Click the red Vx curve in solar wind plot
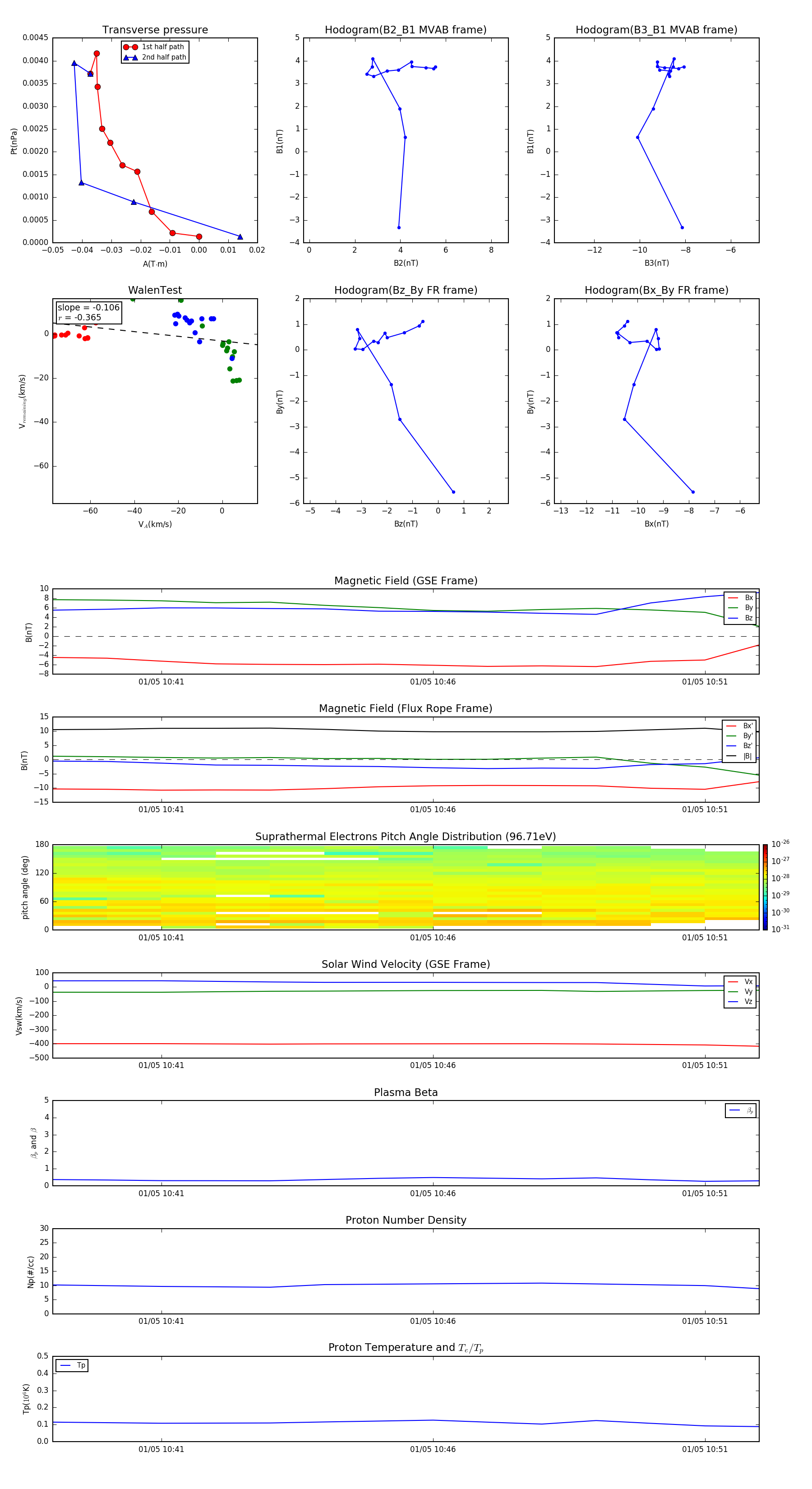This screenshot has width=812, height=1489. (405, 1044)
